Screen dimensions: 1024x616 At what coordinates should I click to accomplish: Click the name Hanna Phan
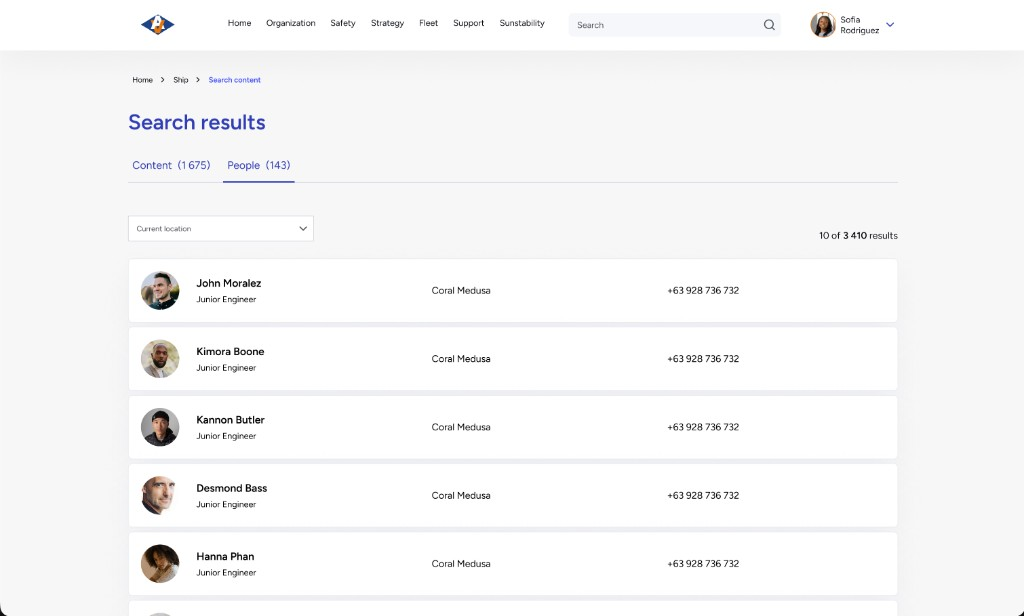225,557
